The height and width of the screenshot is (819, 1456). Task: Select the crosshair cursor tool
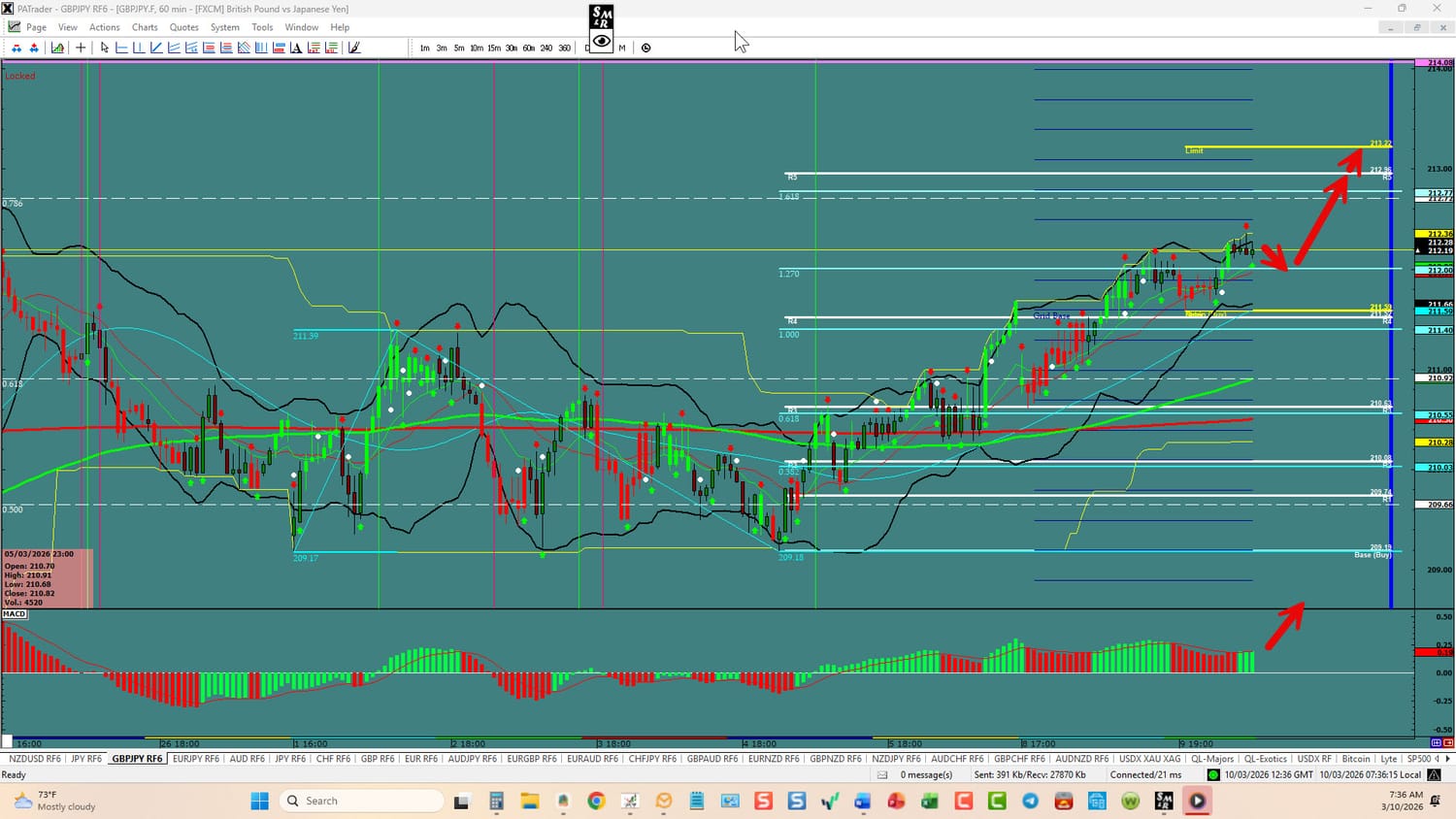(81, 48)
